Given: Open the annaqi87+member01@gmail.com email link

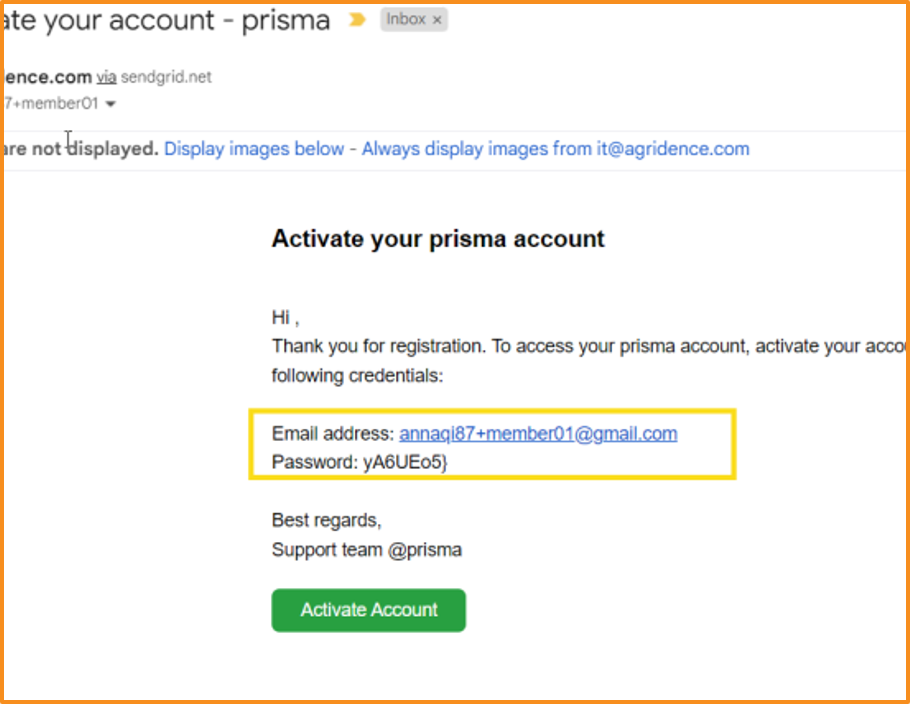Looking at the screenshot, I should click(538, 434).
